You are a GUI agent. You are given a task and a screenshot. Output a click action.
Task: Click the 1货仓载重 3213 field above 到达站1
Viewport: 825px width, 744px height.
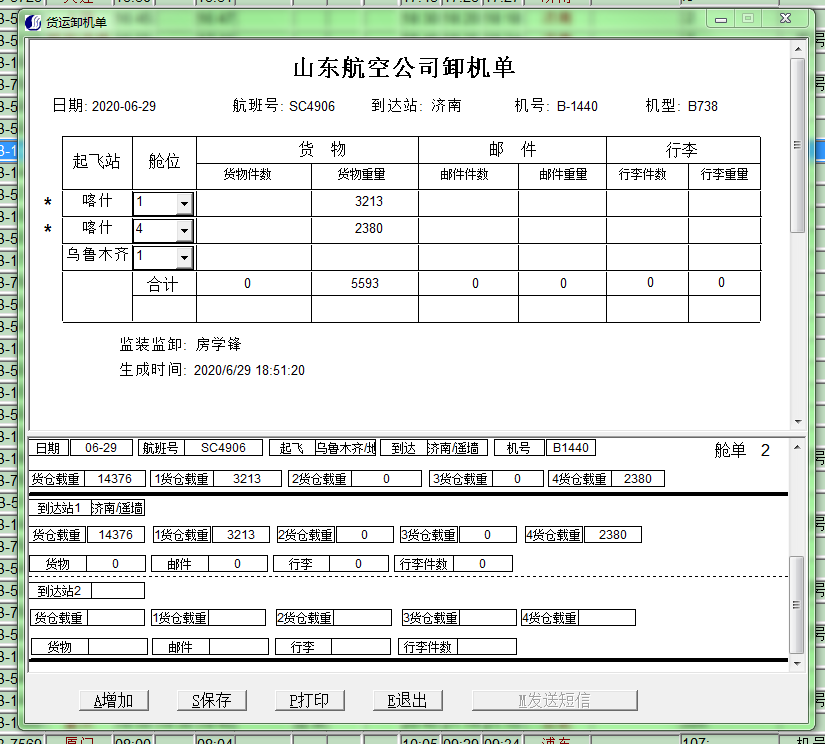coord(247,479)
